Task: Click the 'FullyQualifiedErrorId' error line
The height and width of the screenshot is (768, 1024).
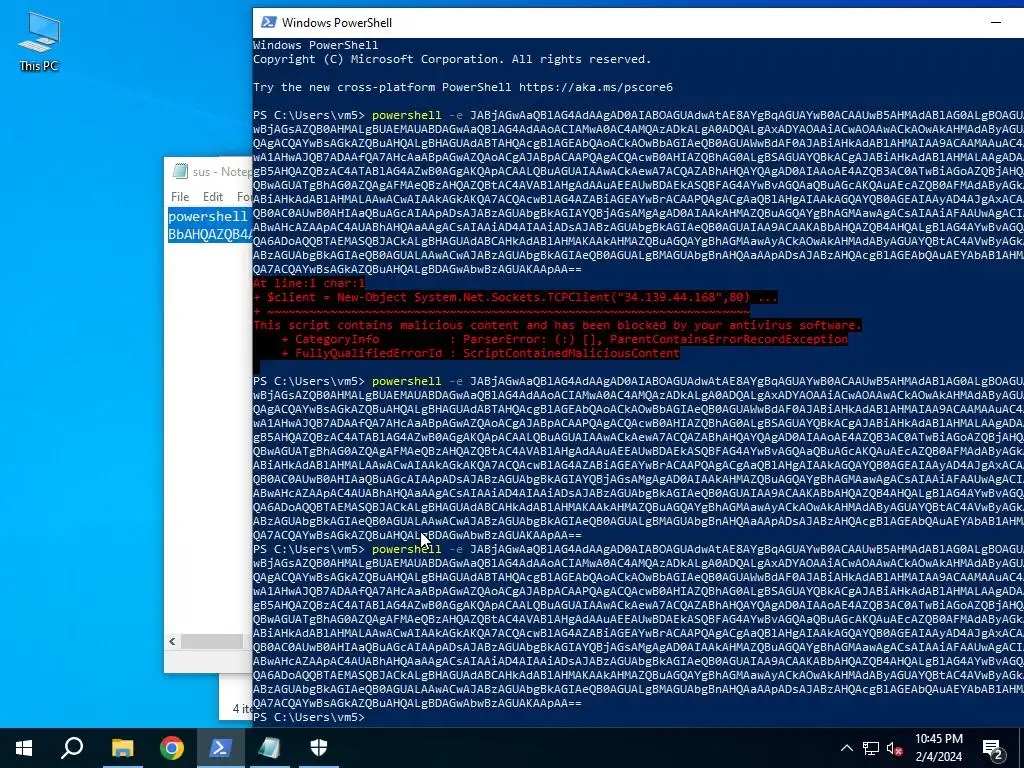Action: 481,353
